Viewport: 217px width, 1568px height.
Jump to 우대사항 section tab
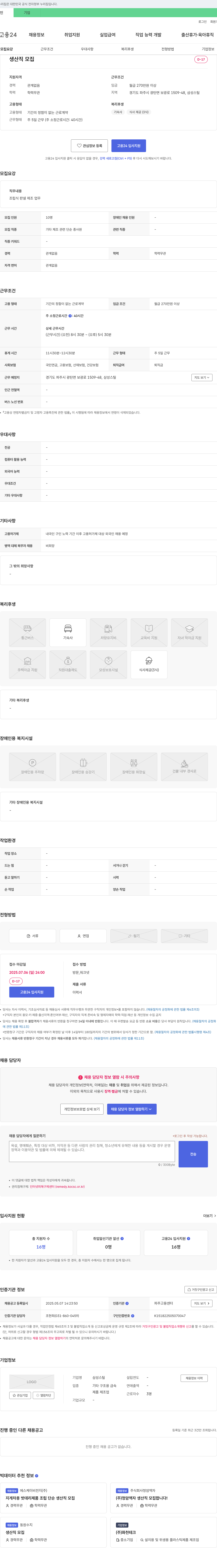tap(87, 49)
